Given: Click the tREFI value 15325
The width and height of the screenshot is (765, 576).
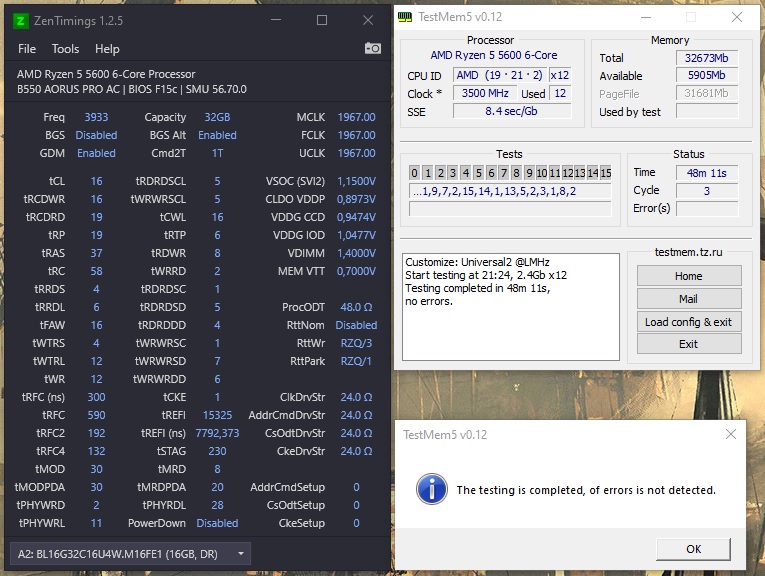Looking at the screenshot, I should tap(217, 415).
